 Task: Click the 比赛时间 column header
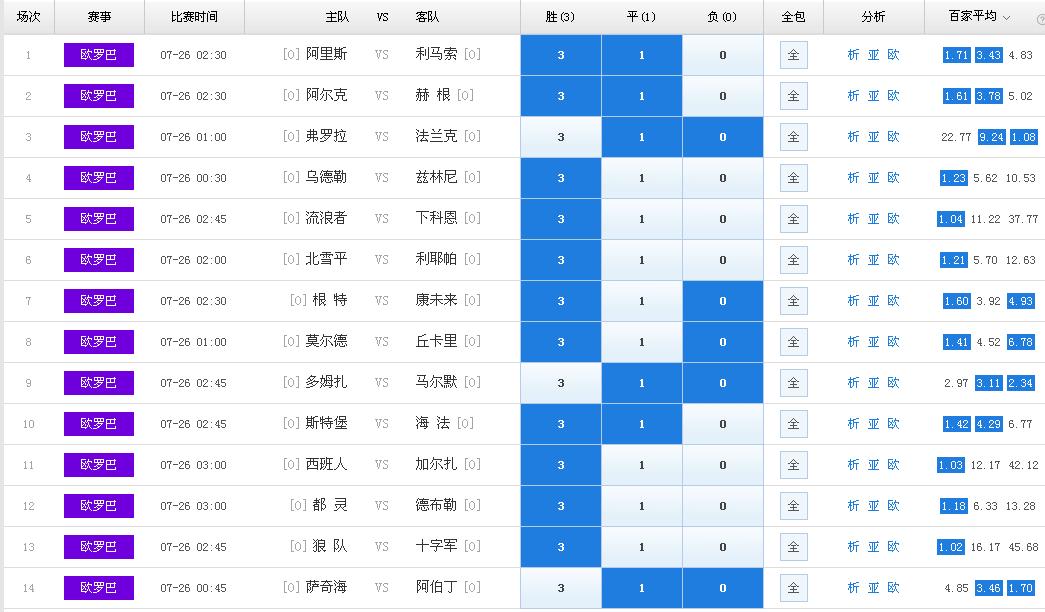point(194,17)
